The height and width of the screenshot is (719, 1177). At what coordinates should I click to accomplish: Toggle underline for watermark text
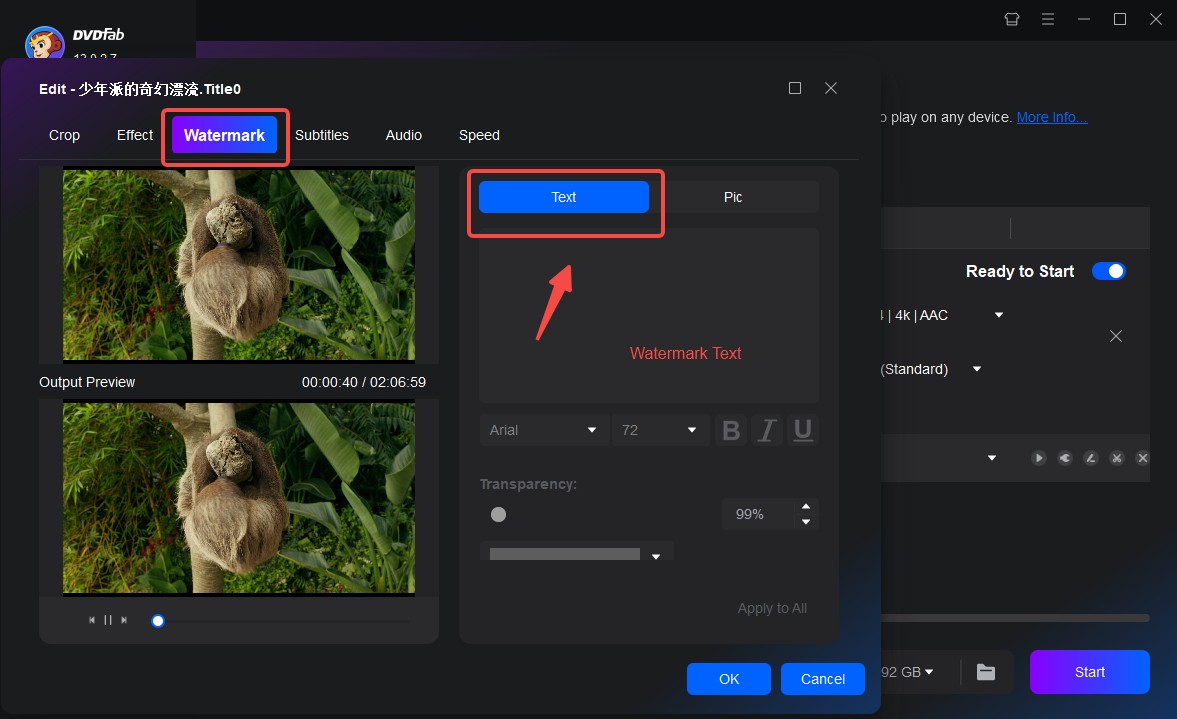point(802,430)
